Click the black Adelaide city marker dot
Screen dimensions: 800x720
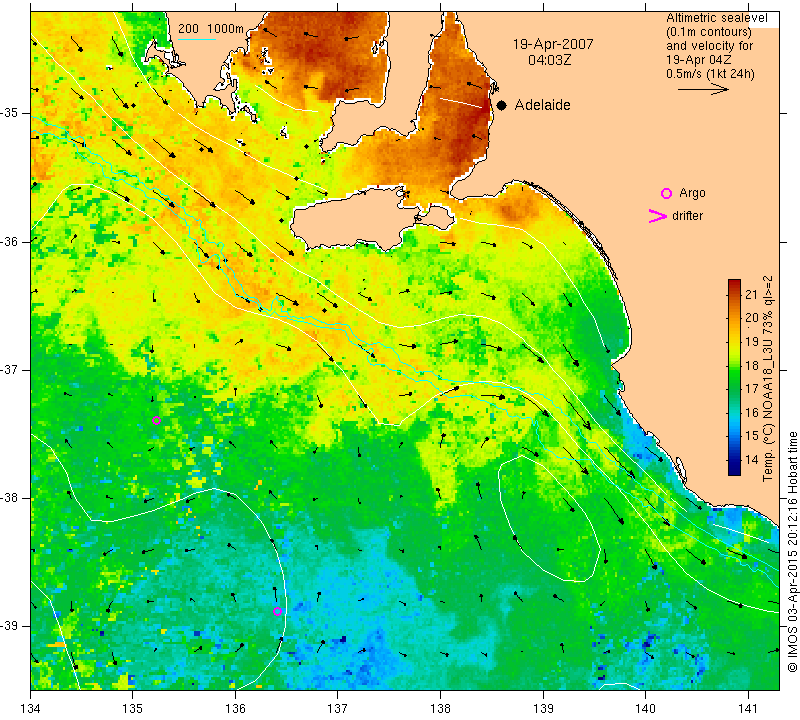tap(502, 105)
